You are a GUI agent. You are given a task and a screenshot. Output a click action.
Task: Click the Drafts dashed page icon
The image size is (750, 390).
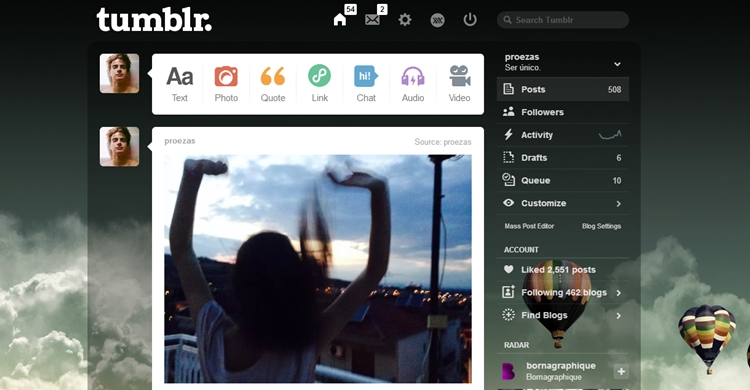click(508, 157)
